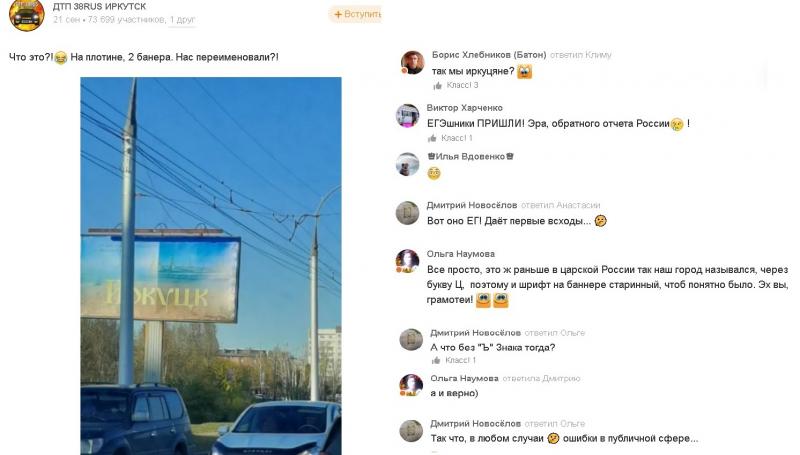This screenshot has width=800, height=455.
Task: Click thumbs-up under Дмитрий Новосёлов's Ъ знака comment
Action: pyautogui.click(x=436, y=361)
